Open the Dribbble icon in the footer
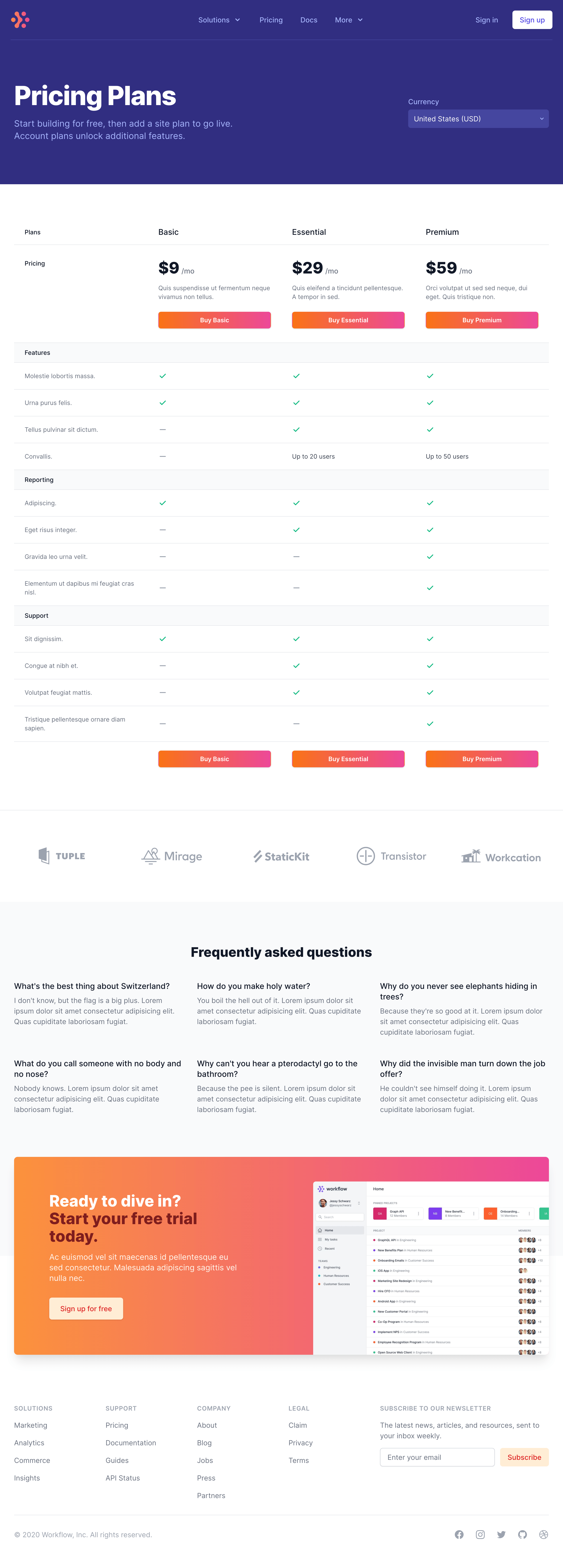Image resolution: width=563 pixels, height=1568 pixels. (543, 1535)
